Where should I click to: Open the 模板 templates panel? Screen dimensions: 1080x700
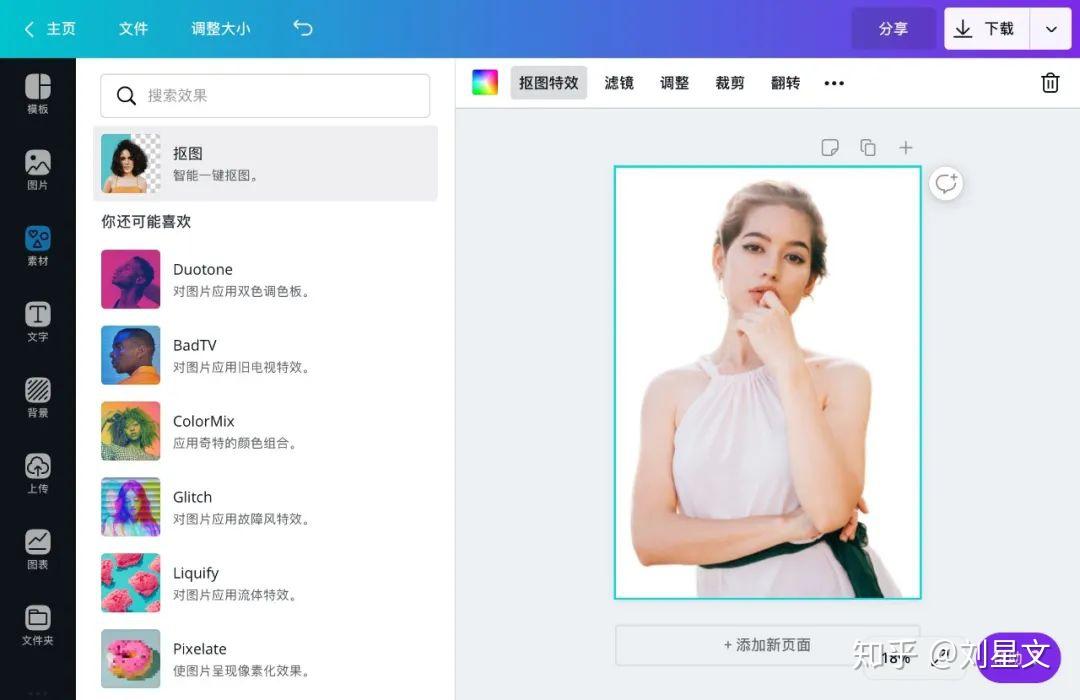click(x=37, y=93)
